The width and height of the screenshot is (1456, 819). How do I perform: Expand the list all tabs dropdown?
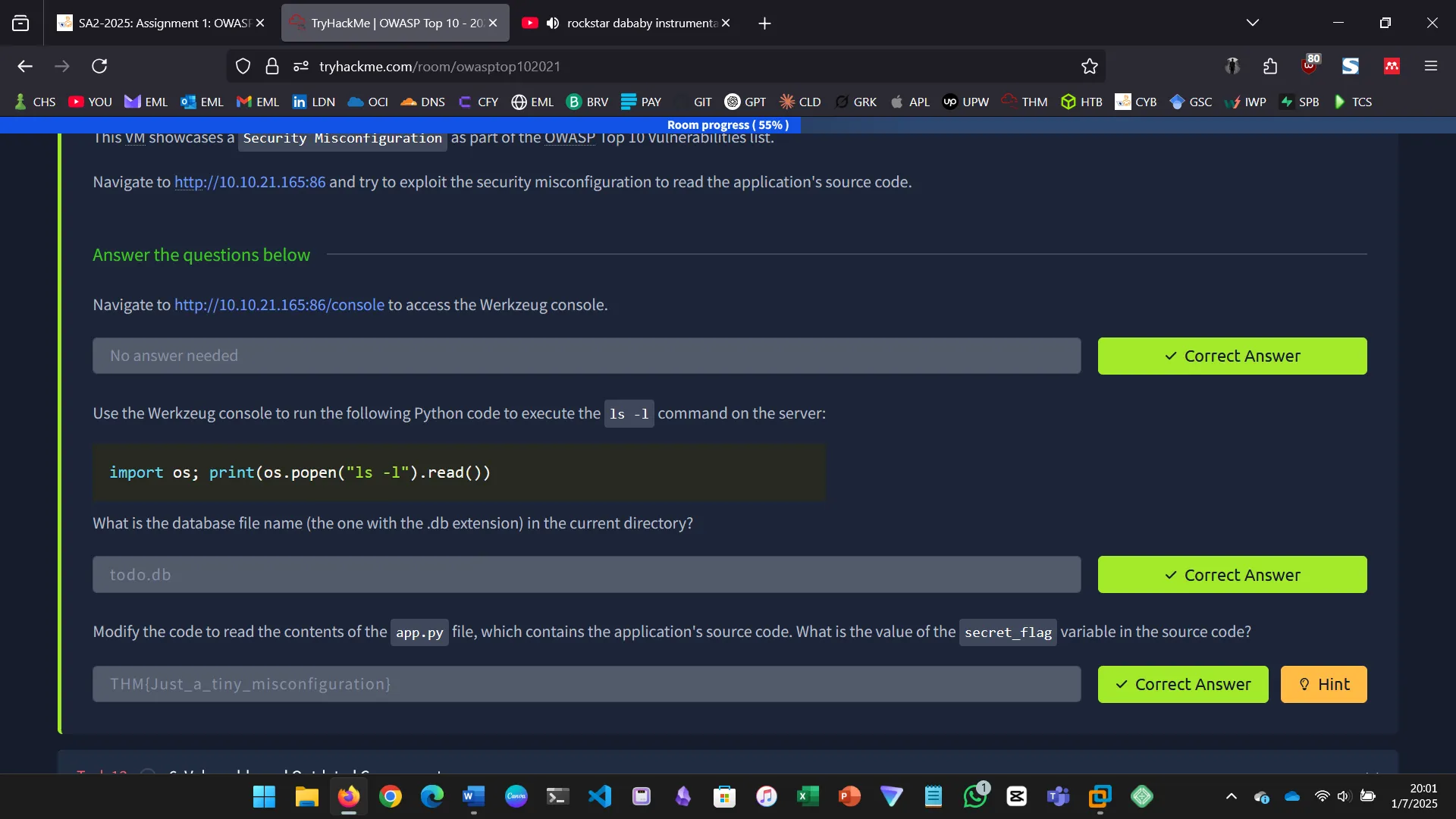(1253, 24)
